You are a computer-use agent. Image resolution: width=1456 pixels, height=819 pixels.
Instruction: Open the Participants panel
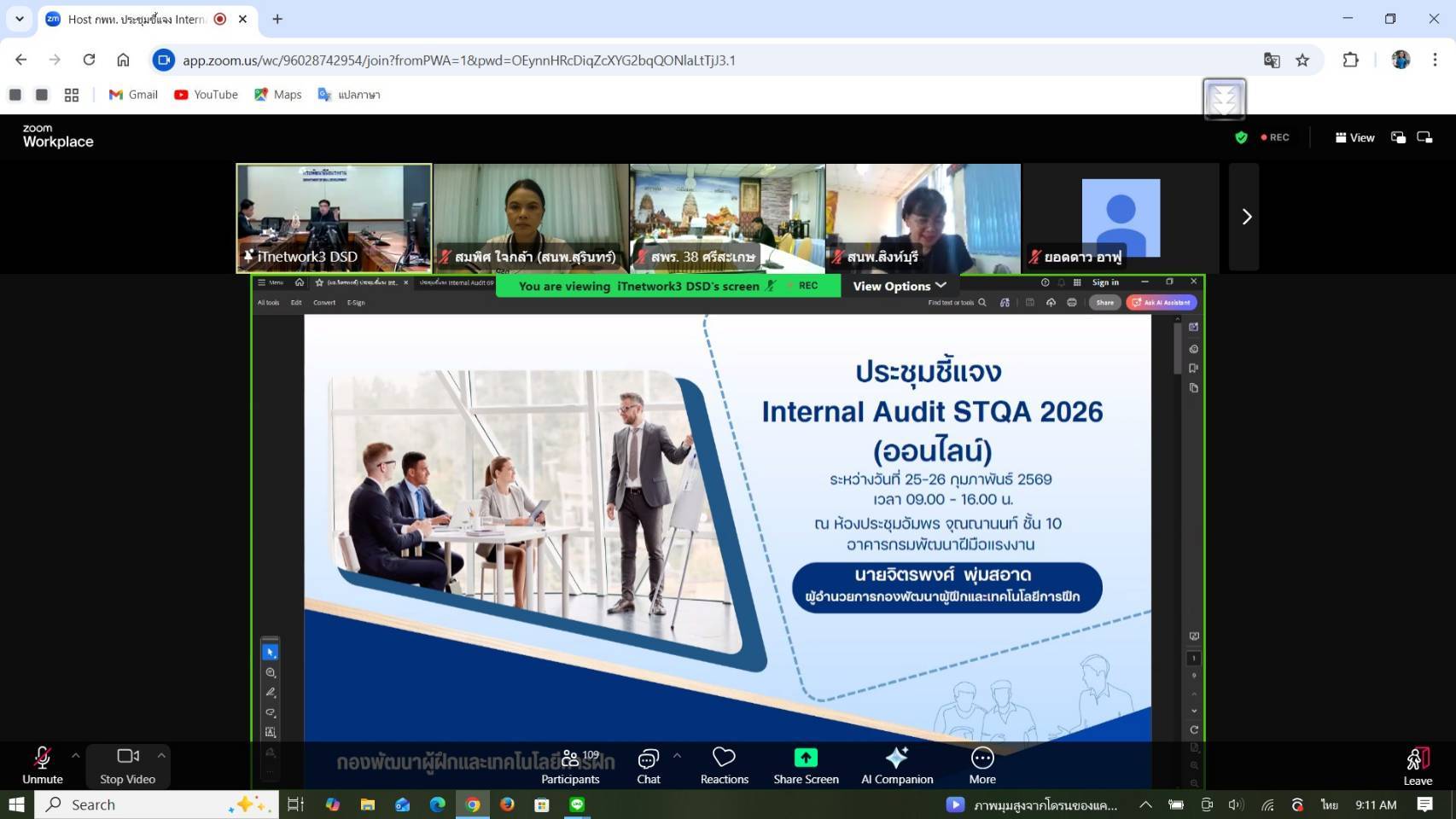(x=570, y=764)
